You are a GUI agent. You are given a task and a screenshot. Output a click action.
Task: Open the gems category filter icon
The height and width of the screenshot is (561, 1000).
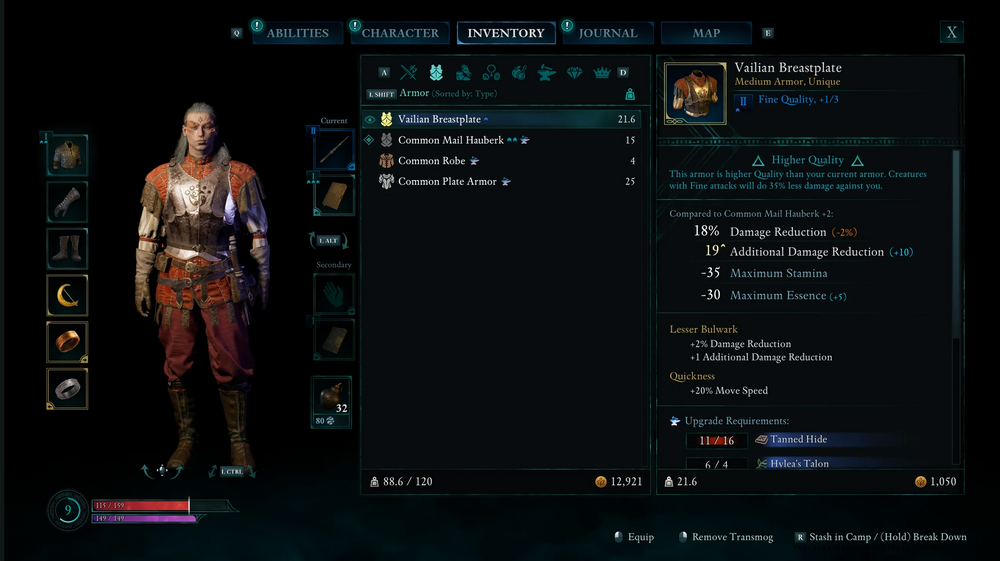pyautogui.click(x=574, y=73)
